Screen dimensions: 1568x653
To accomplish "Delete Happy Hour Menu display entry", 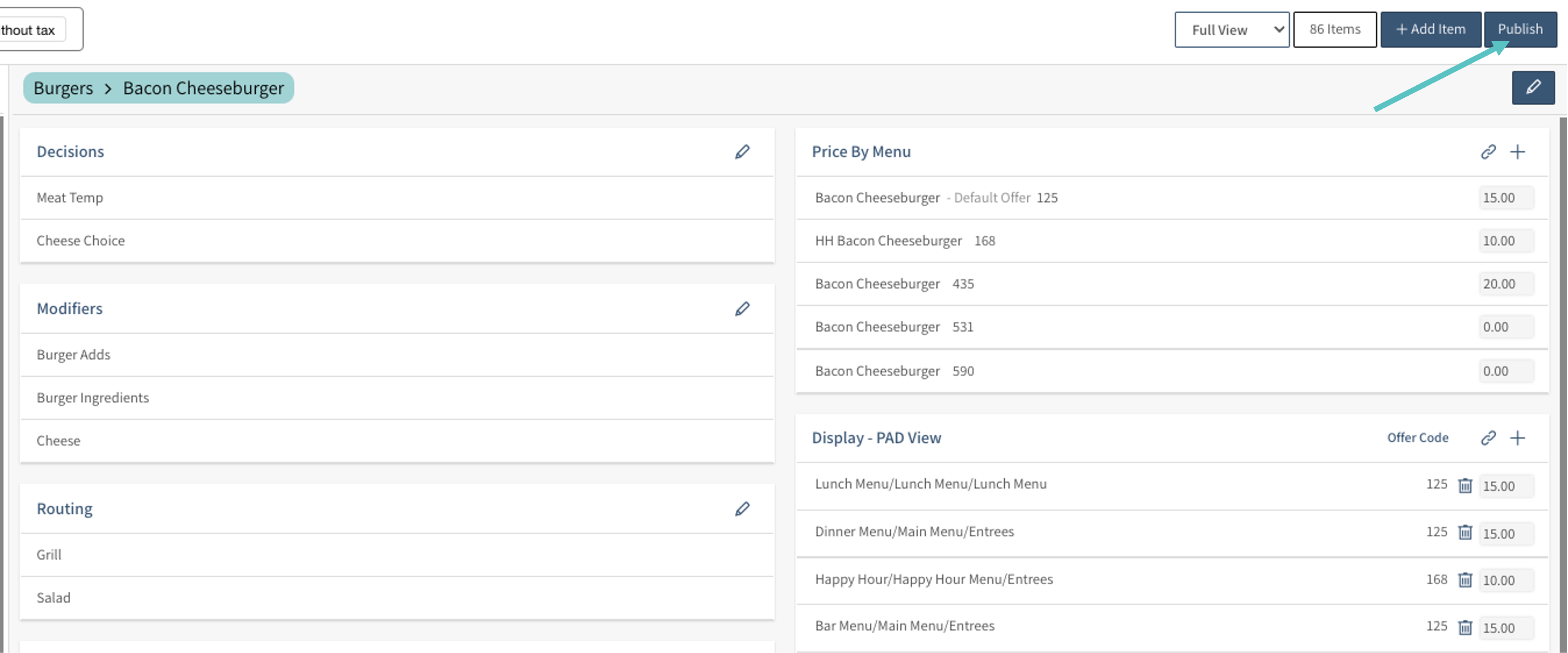I will point(1464,579).
